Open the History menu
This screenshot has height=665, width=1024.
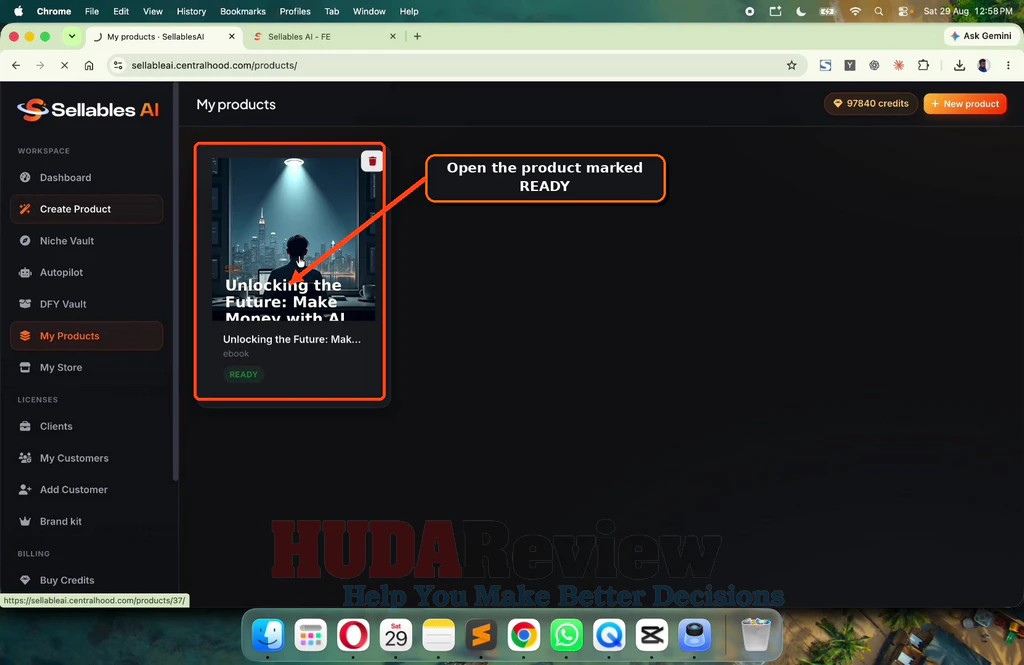coord(191,11)
